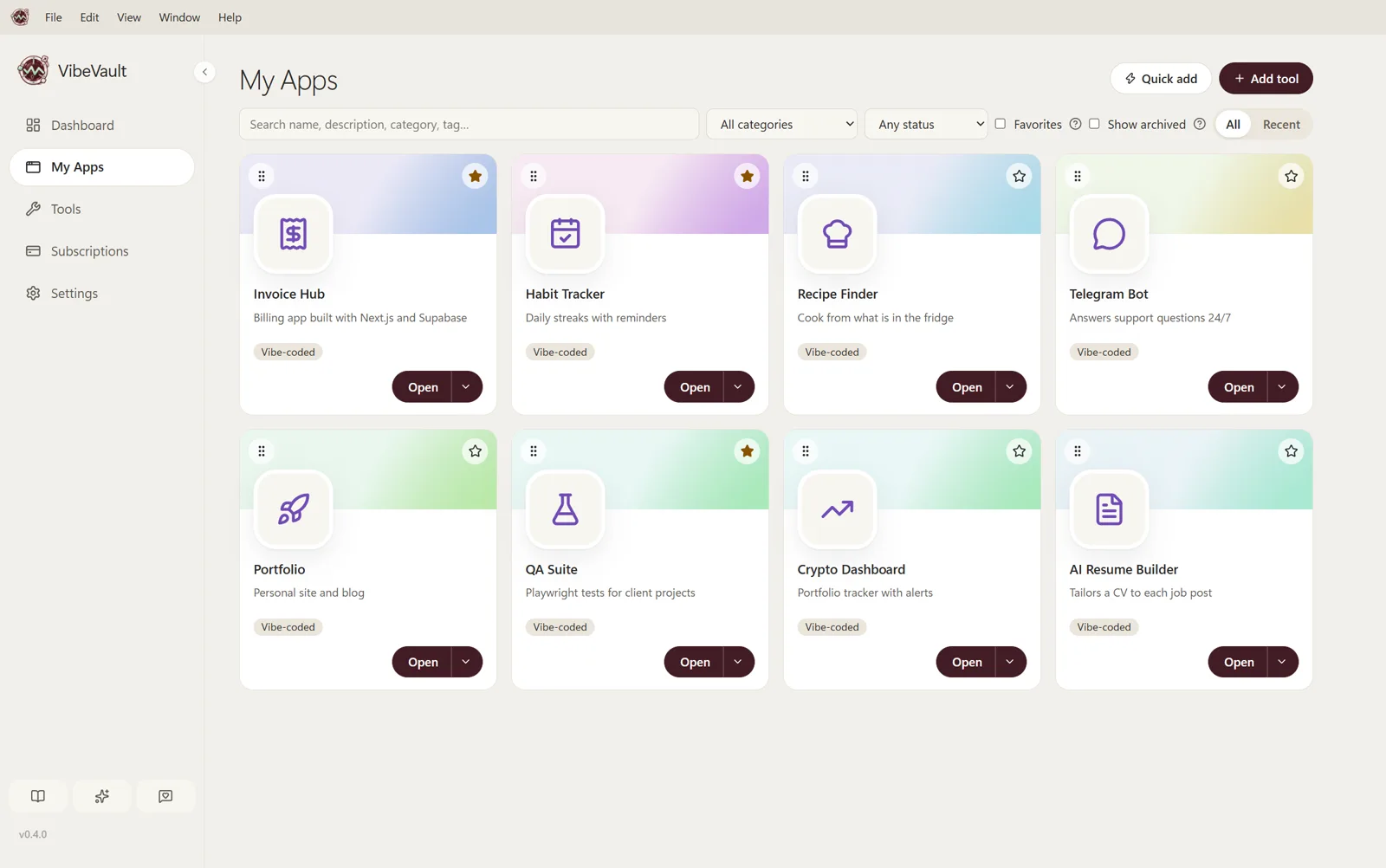Click the Vibe-coded tag on Portfolio card
The height and width of the screenshot is (868, 1386).
(288, 627)
